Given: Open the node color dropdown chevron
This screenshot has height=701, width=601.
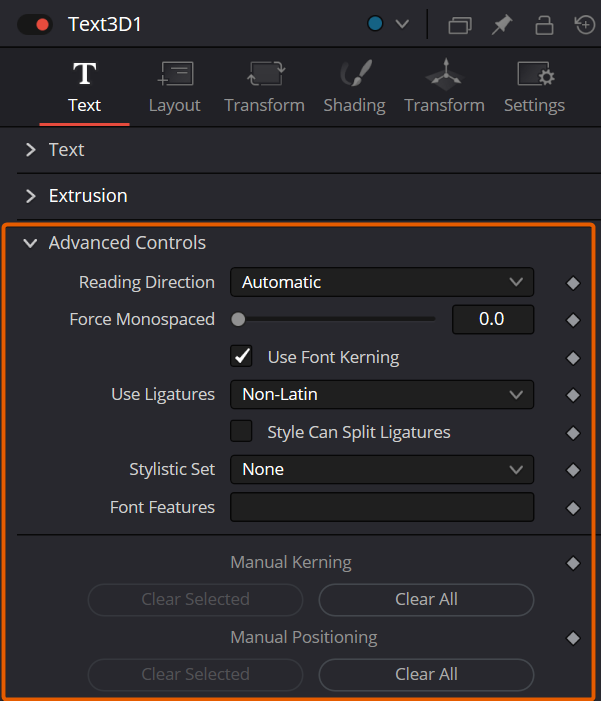Looking at the screenshot, I should point(402,24).
